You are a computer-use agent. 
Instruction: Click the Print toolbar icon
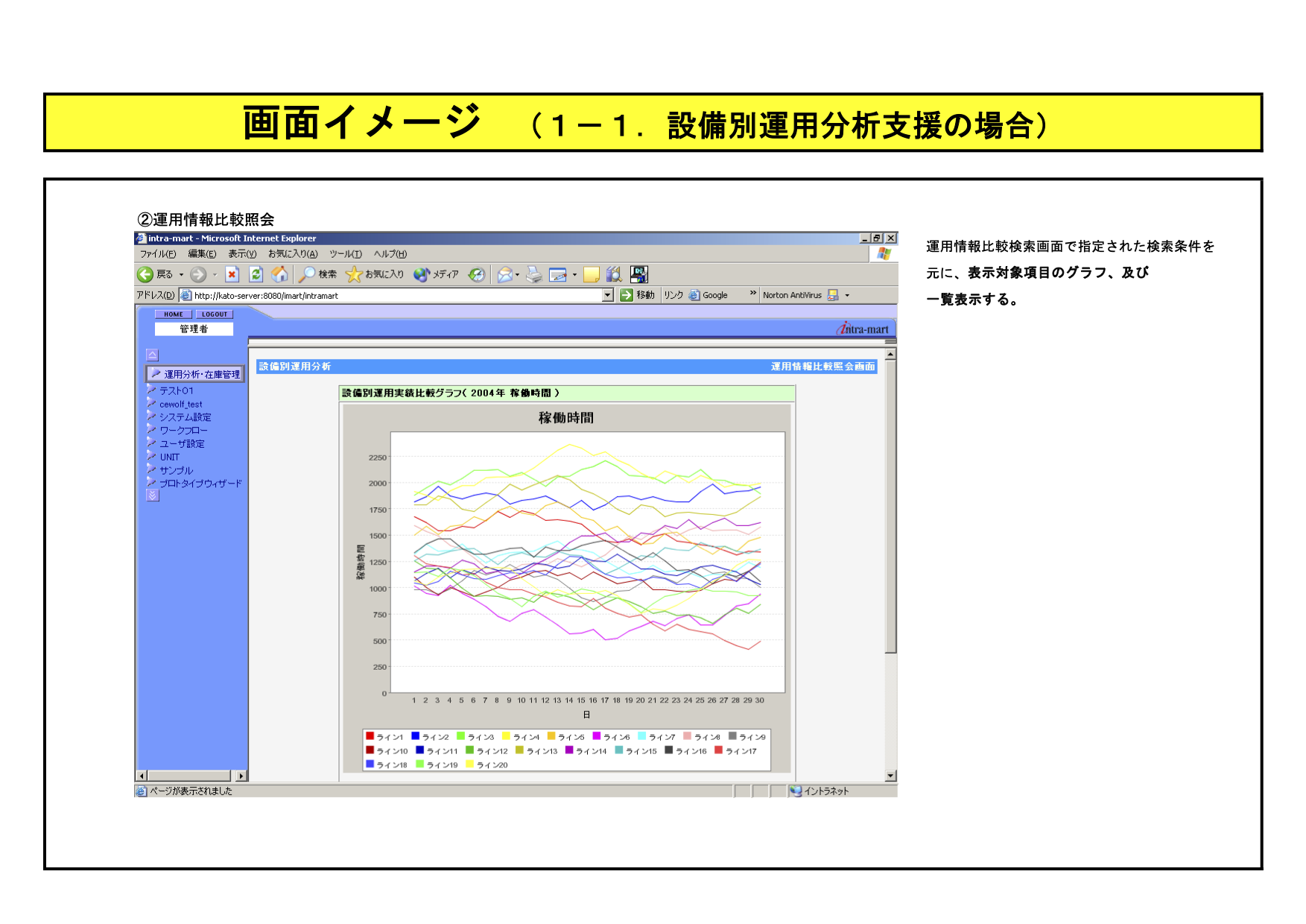click(x=533, y=275)
